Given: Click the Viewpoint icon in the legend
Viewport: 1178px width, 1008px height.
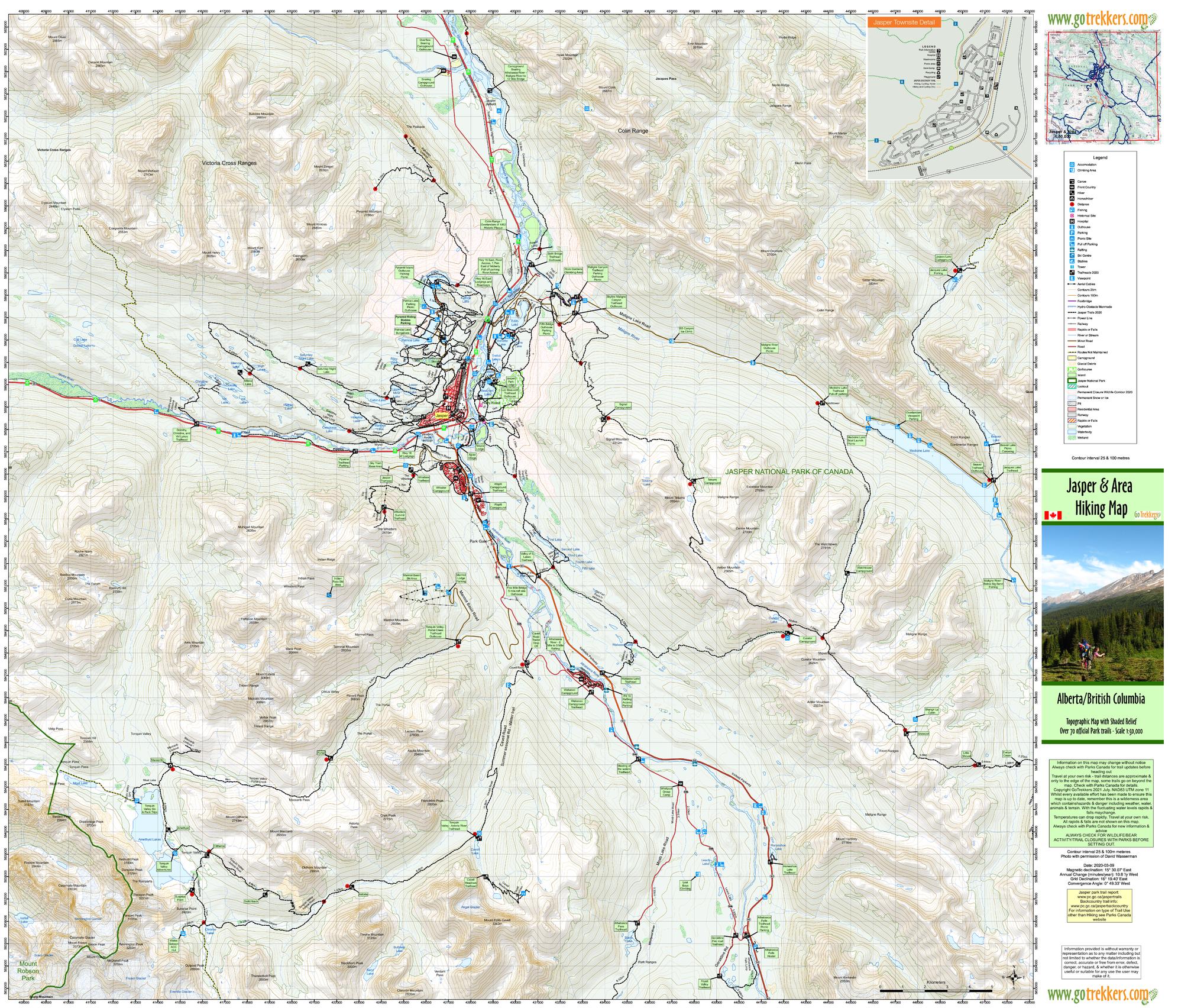Looking at the screenshot, I should [1072, 278].
